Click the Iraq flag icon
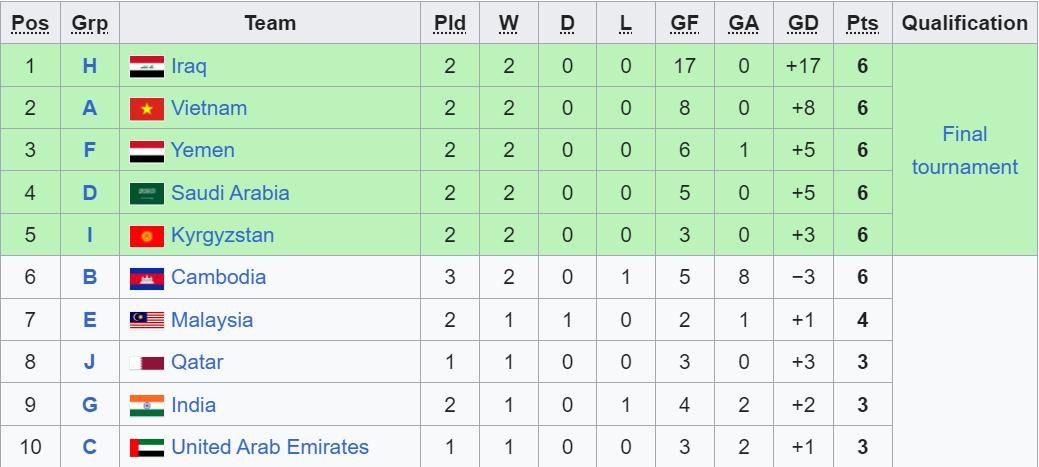Image resolution: width=1039 pixels, height=467 pixels. coord(147,67)
